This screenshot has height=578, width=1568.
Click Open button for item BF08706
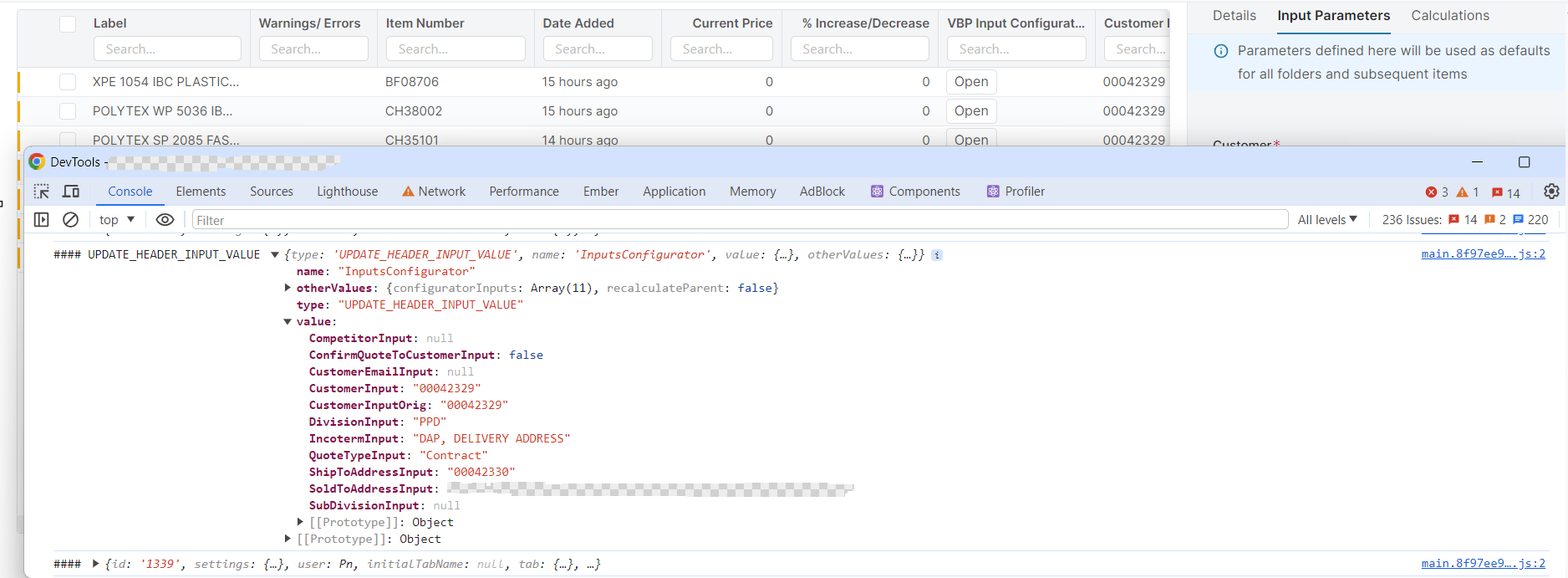pos(971,82)
